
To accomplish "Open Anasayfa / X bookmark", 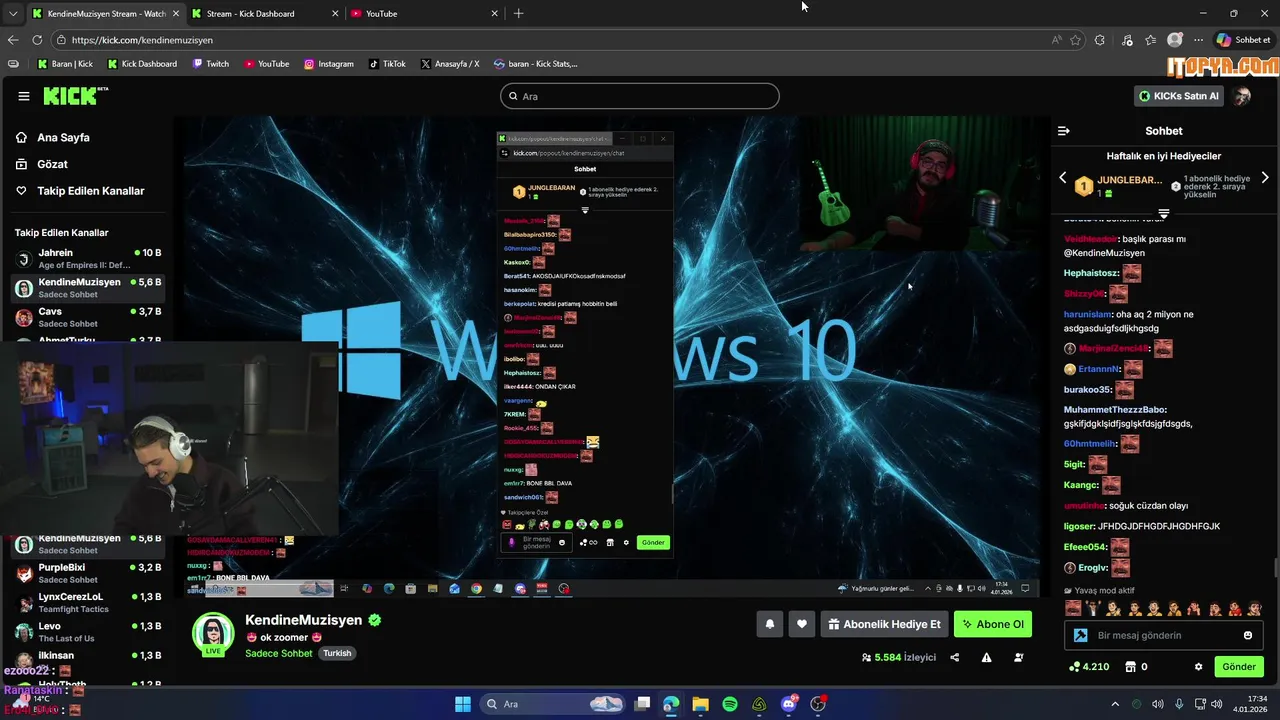I will click(x=450, y=64).
